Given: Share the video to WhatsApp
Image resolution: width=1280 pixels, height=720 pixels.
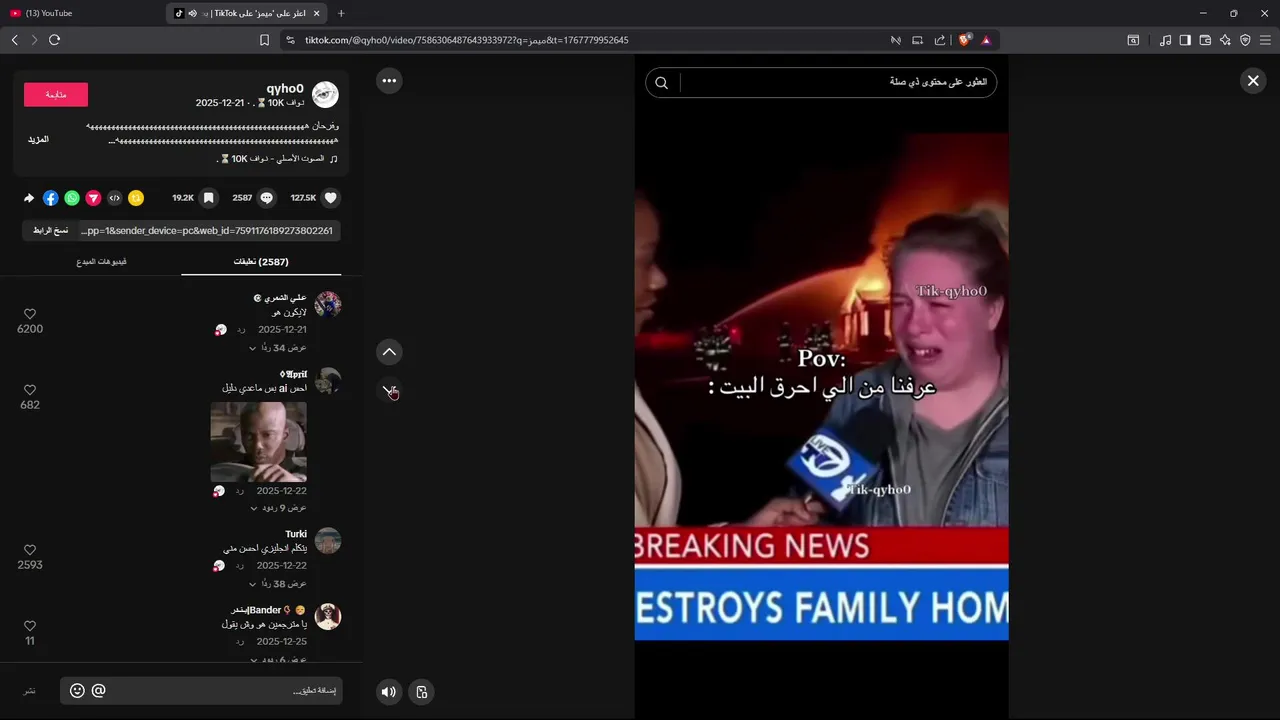Looking at the screenshot, I should (72, 198).
